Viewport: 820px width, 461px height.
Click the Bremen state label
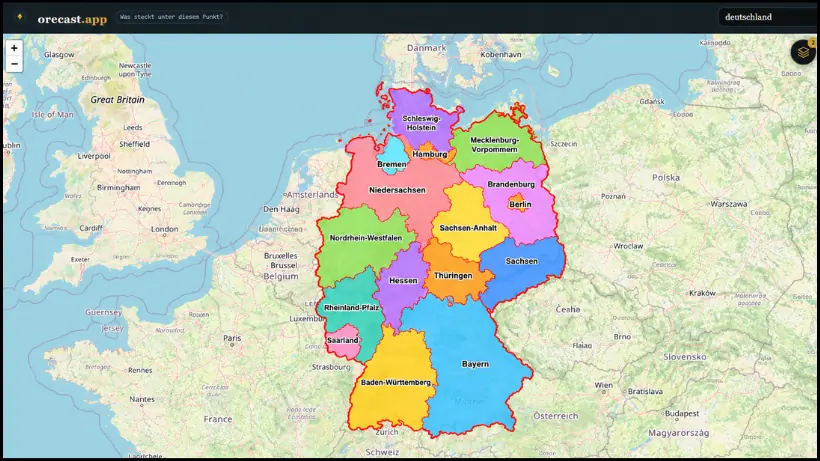pyautogui.click(x=392, y=165)
